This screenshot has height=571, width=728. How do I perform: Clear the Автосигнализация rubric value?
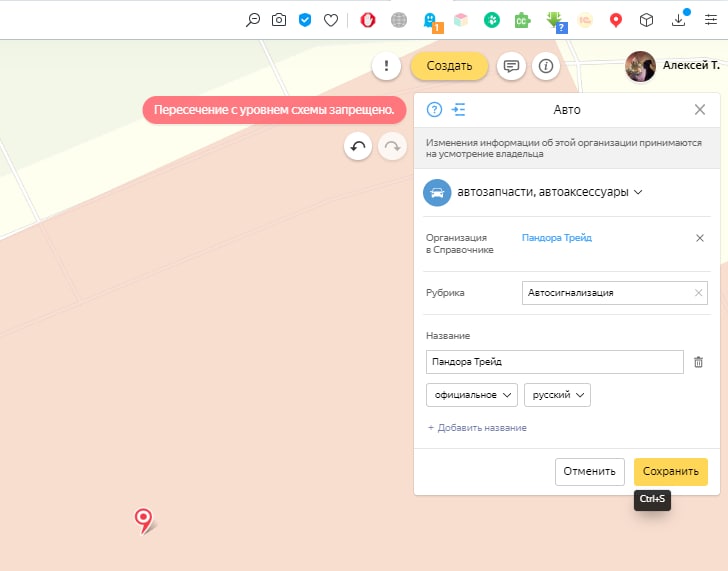[x=698, y=293]
